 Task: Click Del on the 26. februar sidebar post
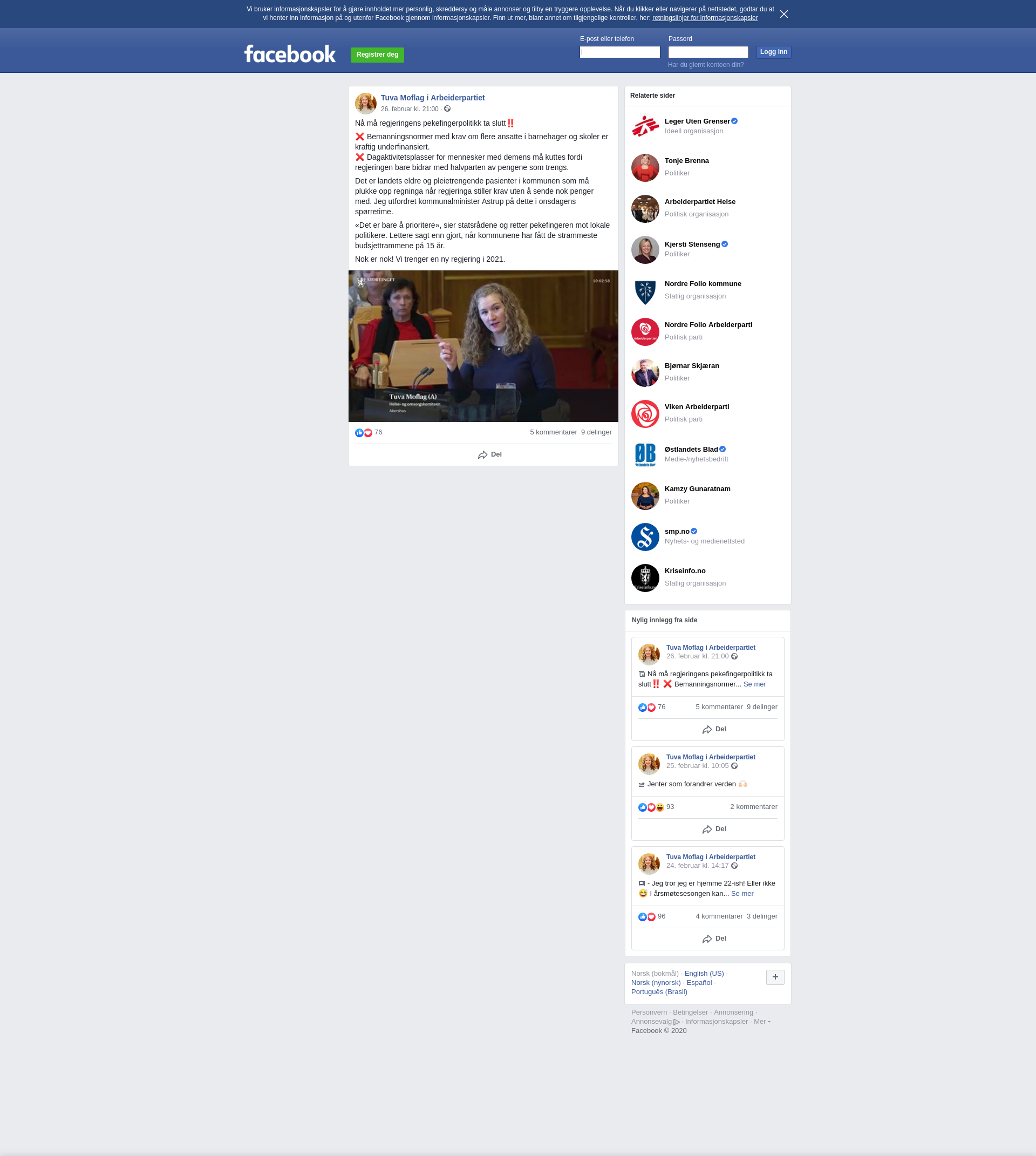[714, 730]
